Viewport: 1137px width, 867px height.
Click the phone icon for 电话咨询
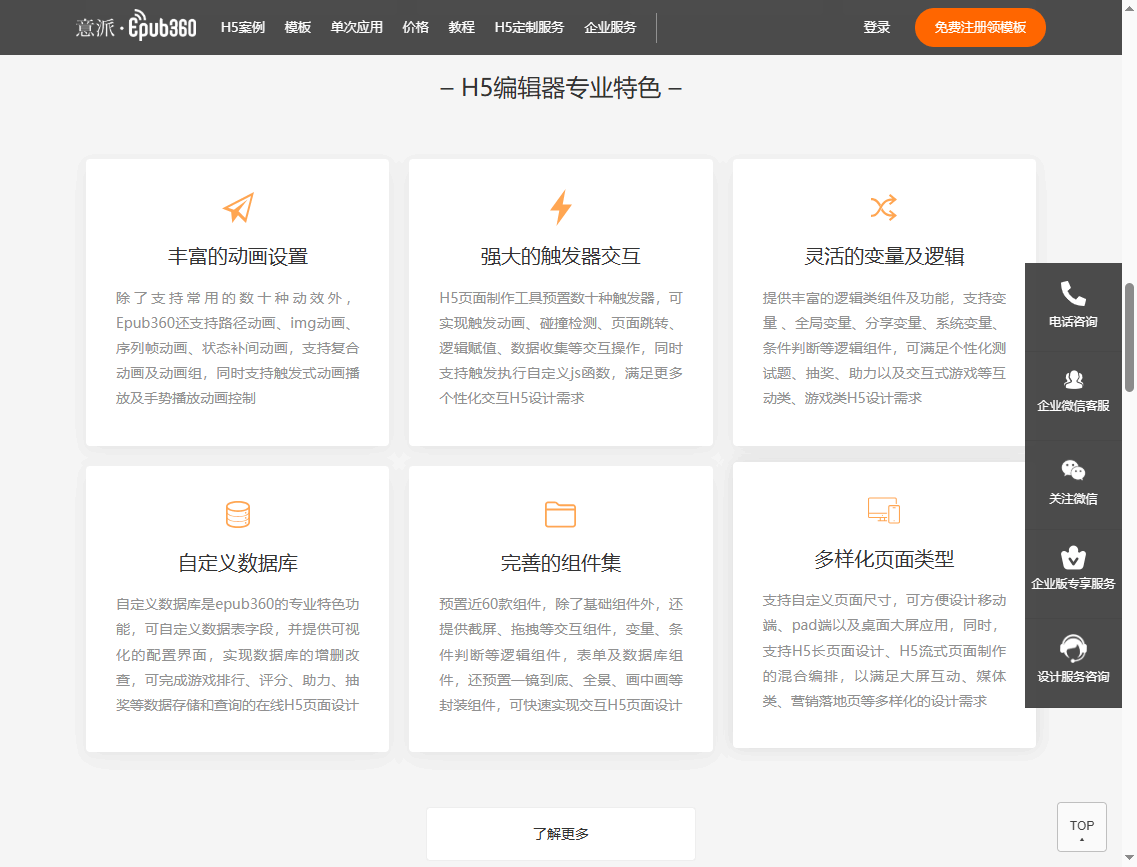[x=1073, y=295]
